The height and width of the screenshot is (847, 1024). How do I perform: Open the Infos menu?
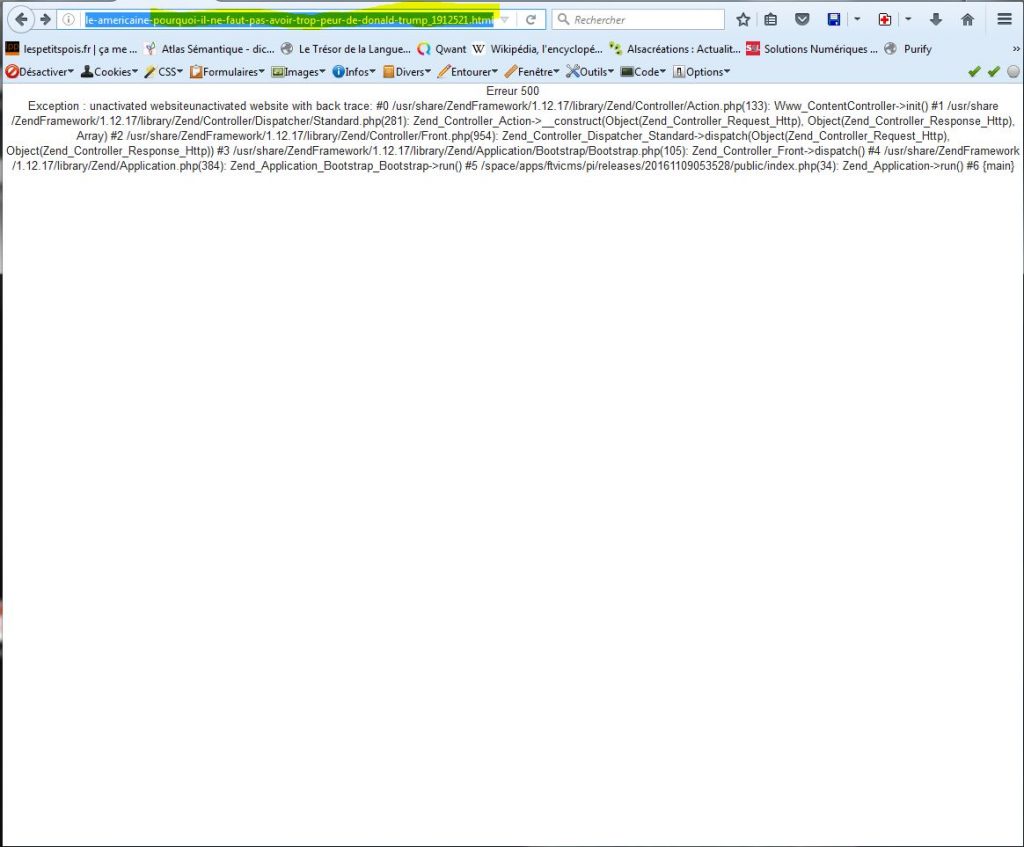tap(354, 72)
